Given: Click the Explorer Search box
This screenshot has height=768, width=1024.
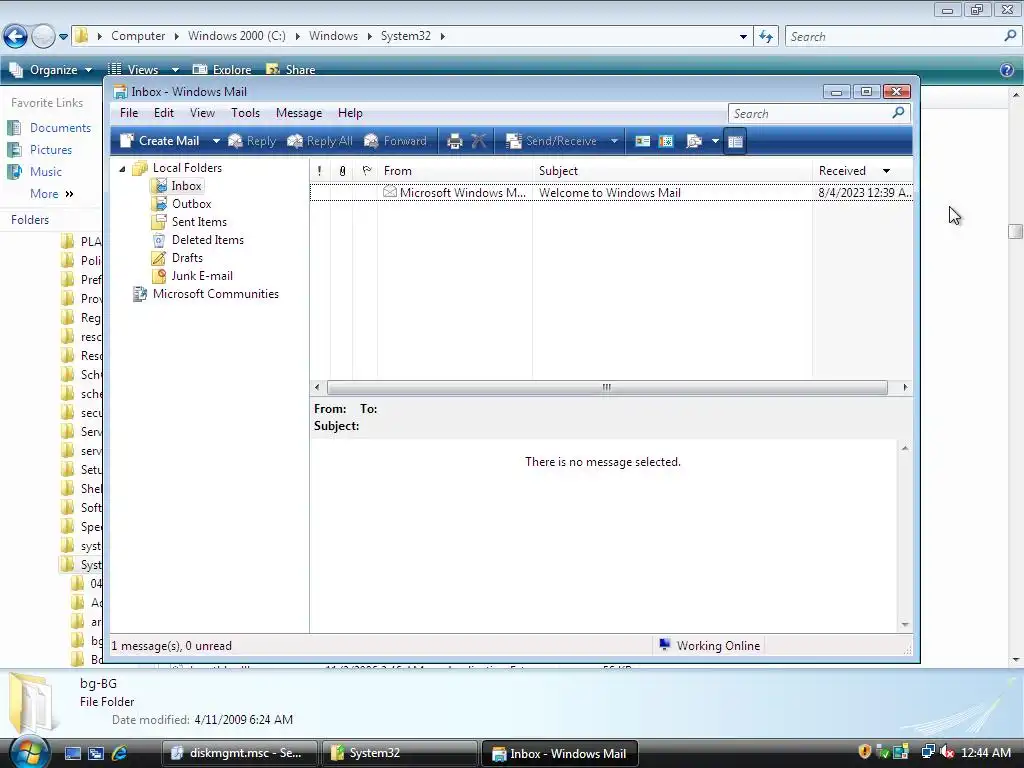Looking at the screenshot, I should [x=895, y=37].
